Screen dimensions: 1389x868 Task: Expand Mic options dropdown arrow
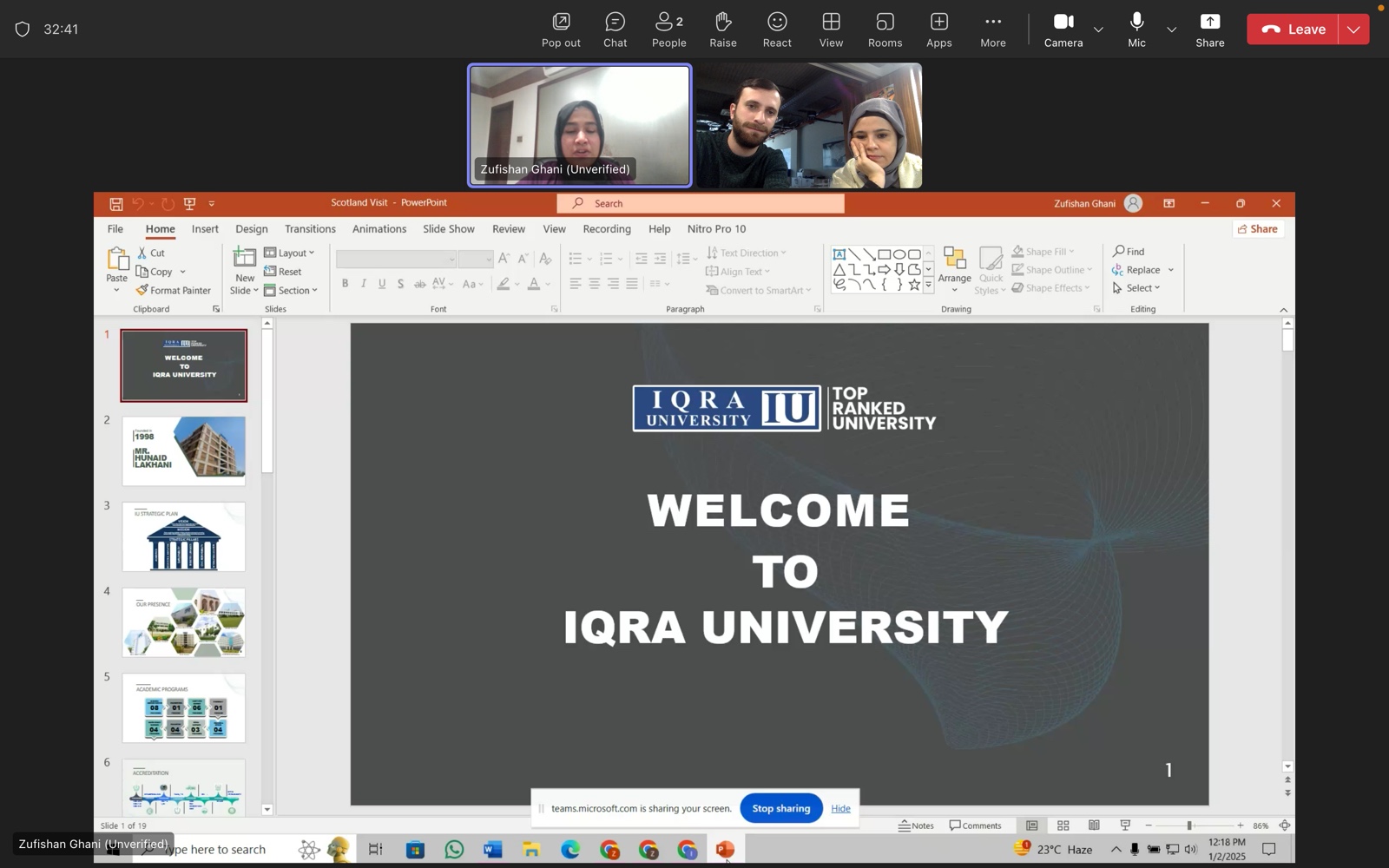1171,30
